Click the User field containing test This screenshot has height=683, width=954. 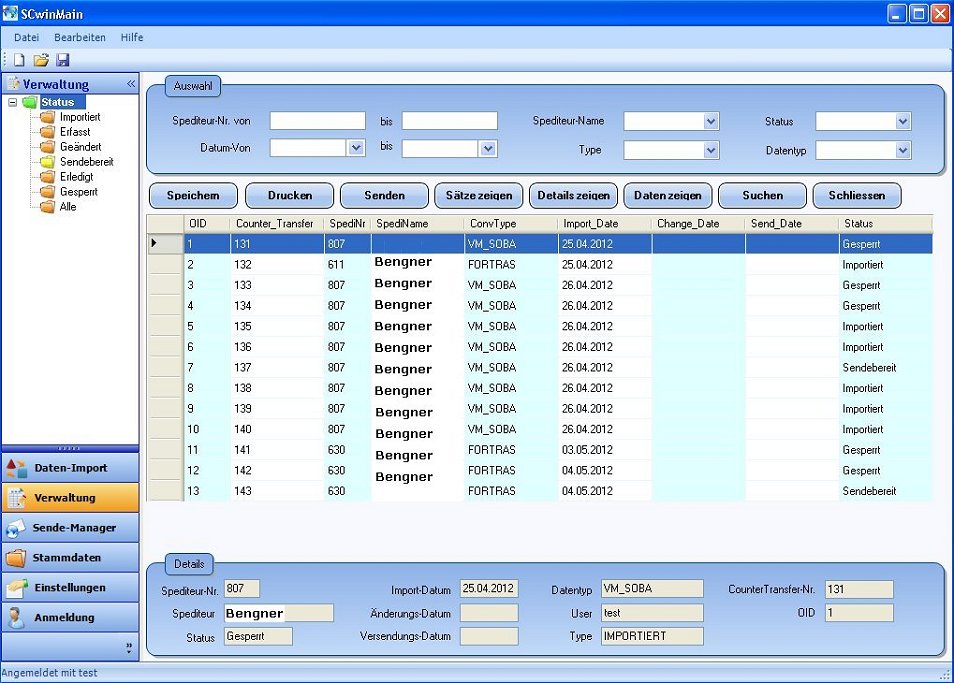[x=652, y=613]
